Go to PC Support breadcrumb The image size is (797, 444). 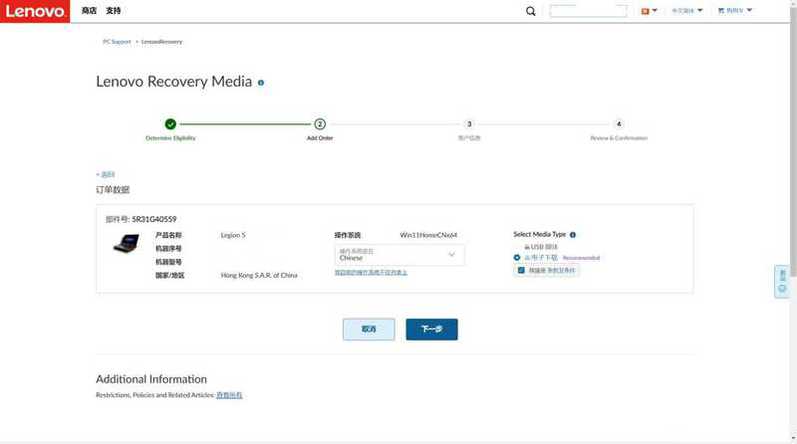[117, 42]
